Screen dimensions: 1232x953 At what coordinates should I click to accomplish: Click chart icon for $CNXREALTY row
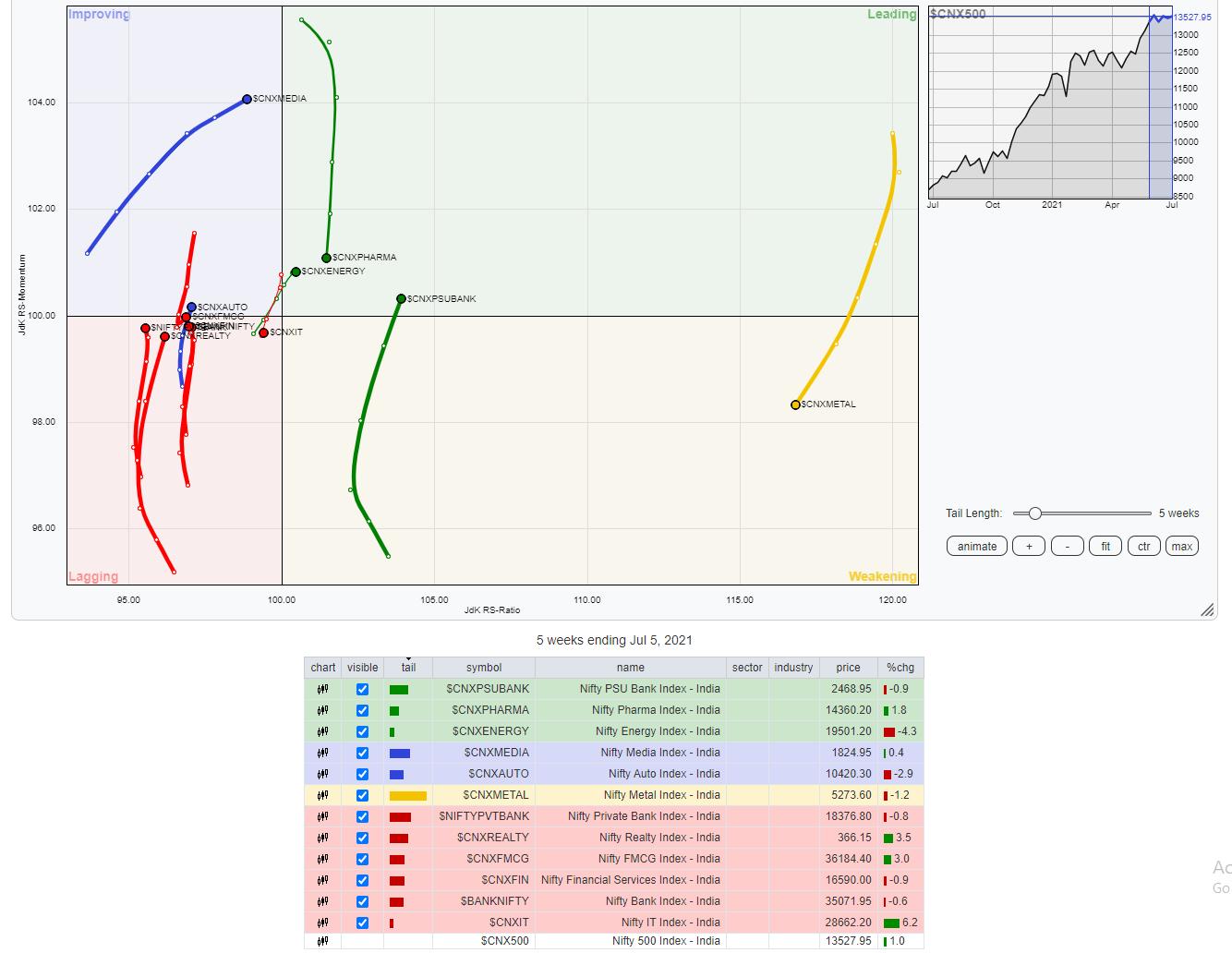[323, 838]
